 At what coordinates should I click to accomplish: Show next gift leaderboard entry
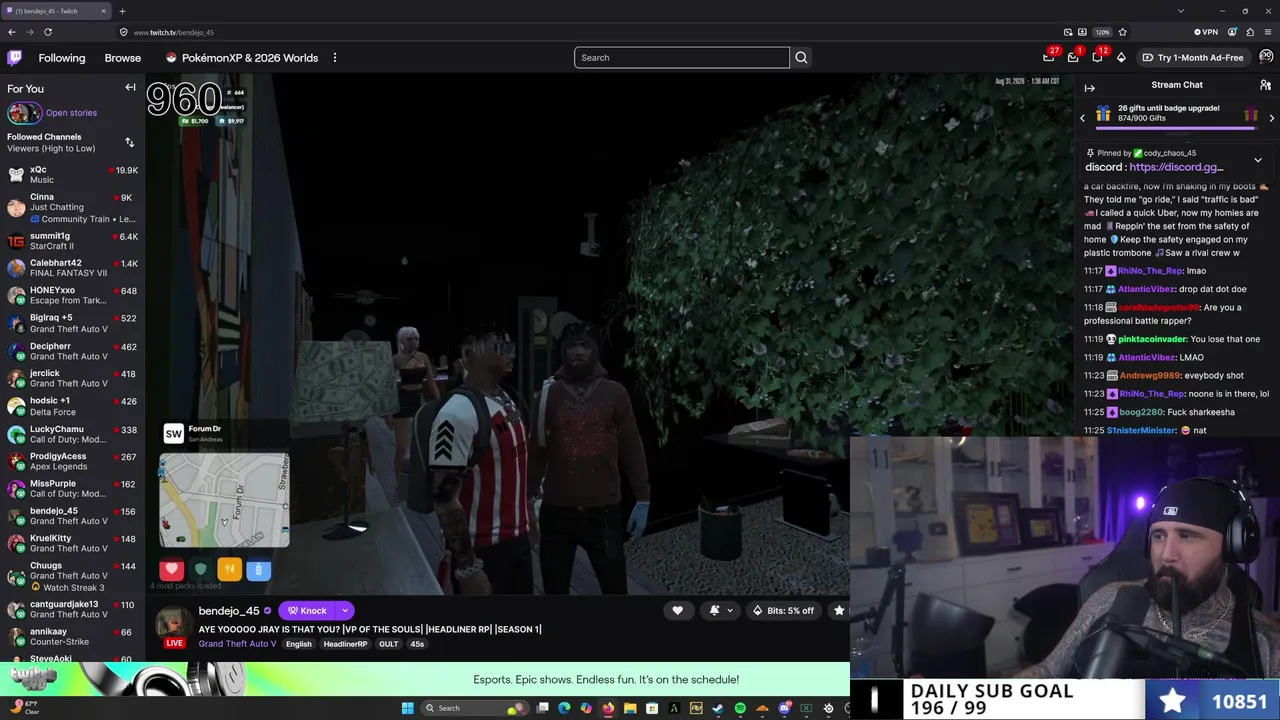[x=1271, y=118]
